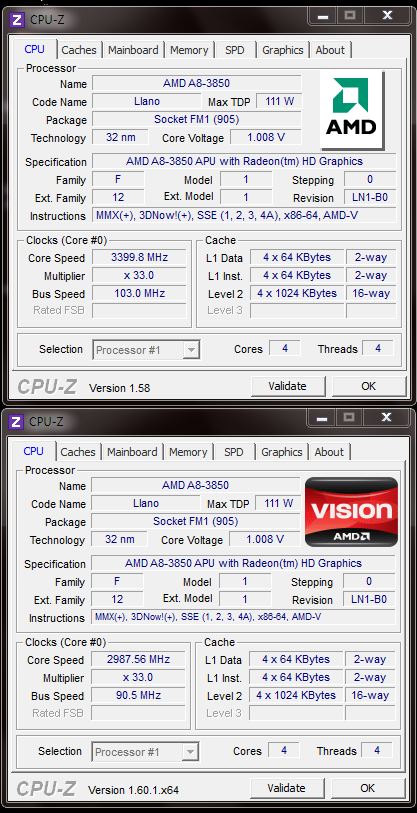Click the Validate button in the 1.60.1.x64 window
Screen dimensions: 417x813
point(287,788)
